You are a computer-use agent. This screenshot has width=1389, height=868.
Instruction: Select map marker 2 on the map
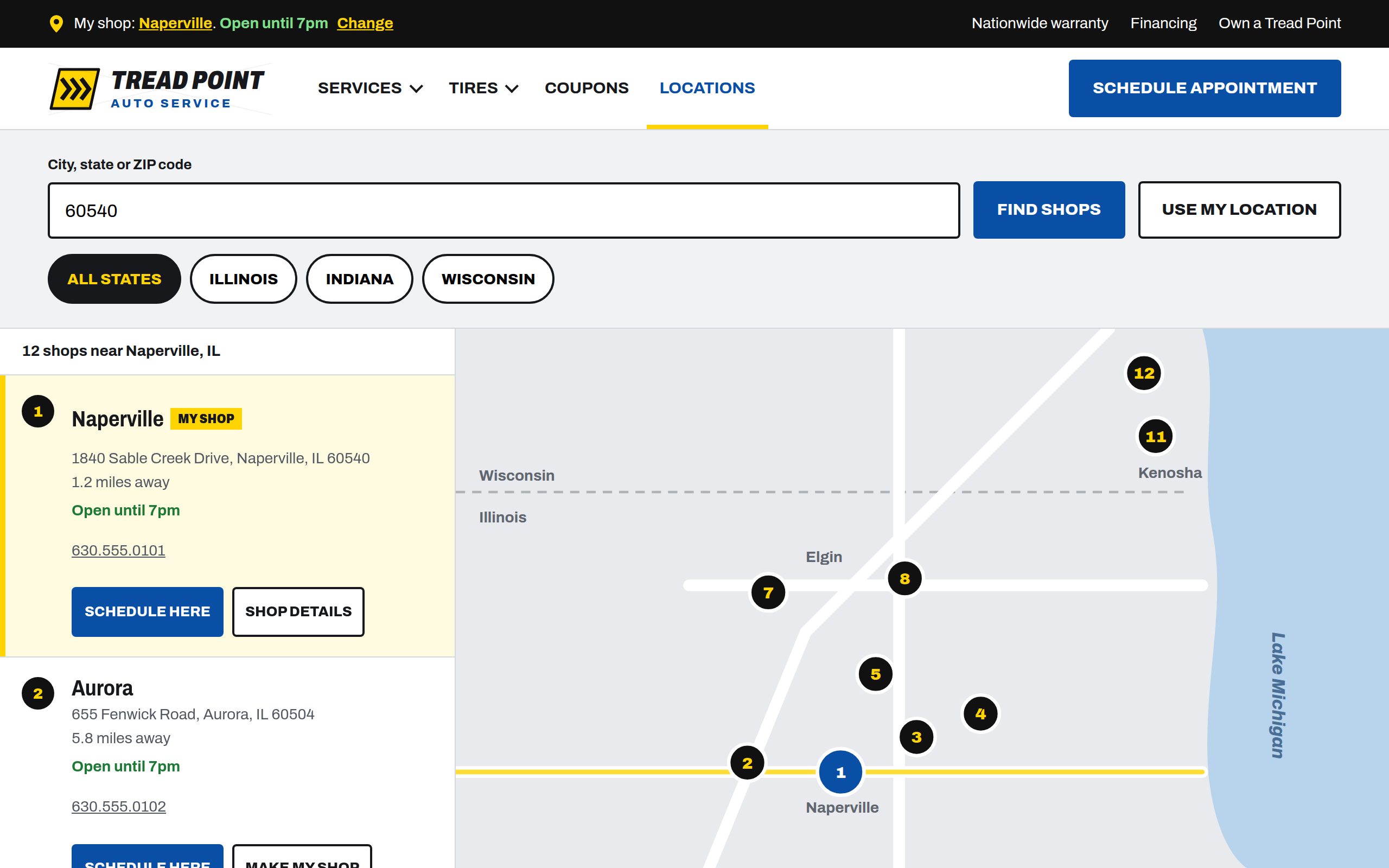(x=747, y=763)
